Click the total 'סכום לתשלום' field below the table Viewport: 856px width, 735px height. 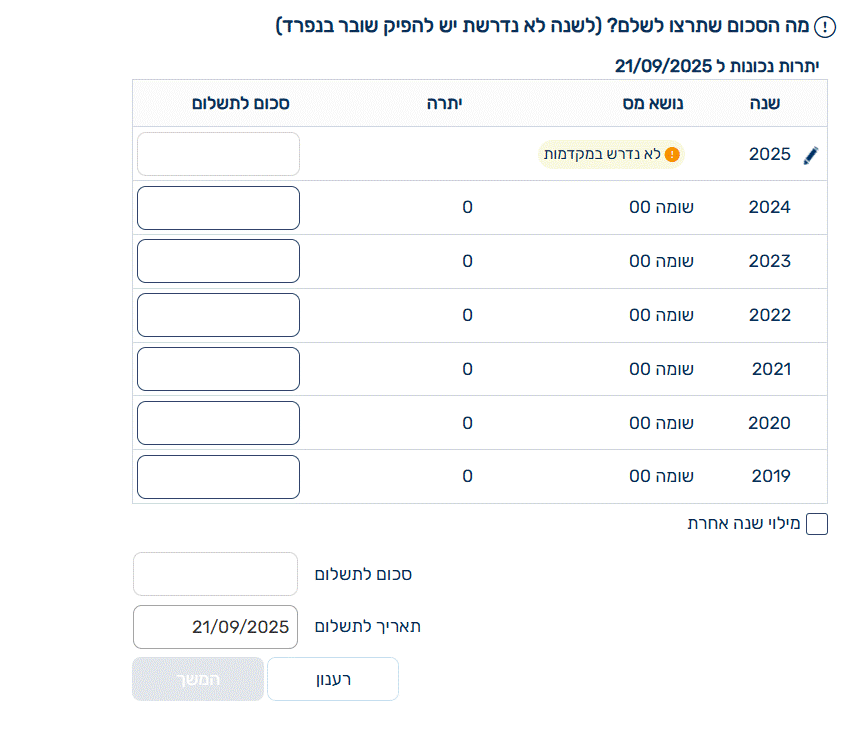(x=215, y=574)
